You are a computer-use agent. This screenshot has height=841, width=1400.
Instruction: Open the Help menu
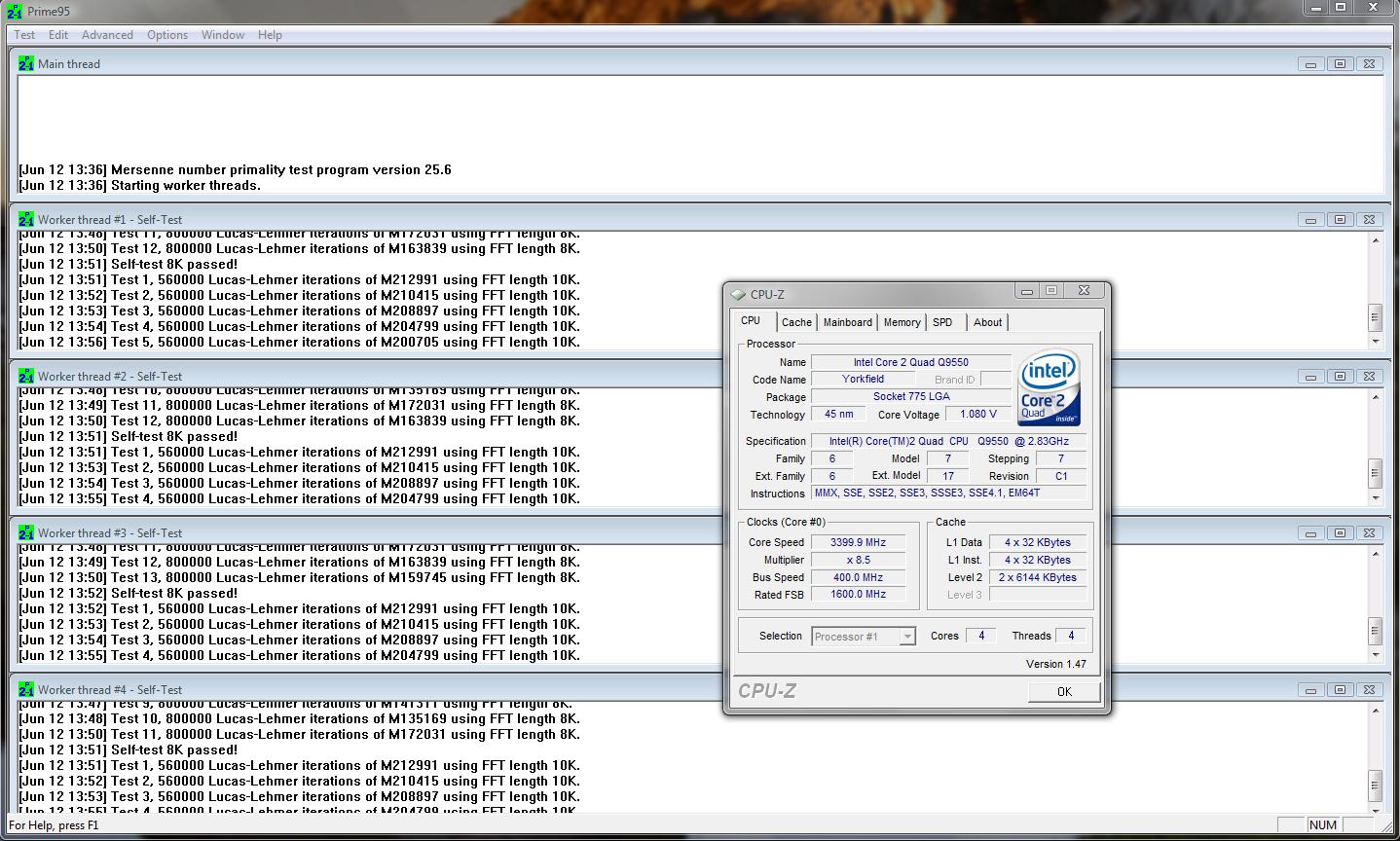tap(270, 35)
